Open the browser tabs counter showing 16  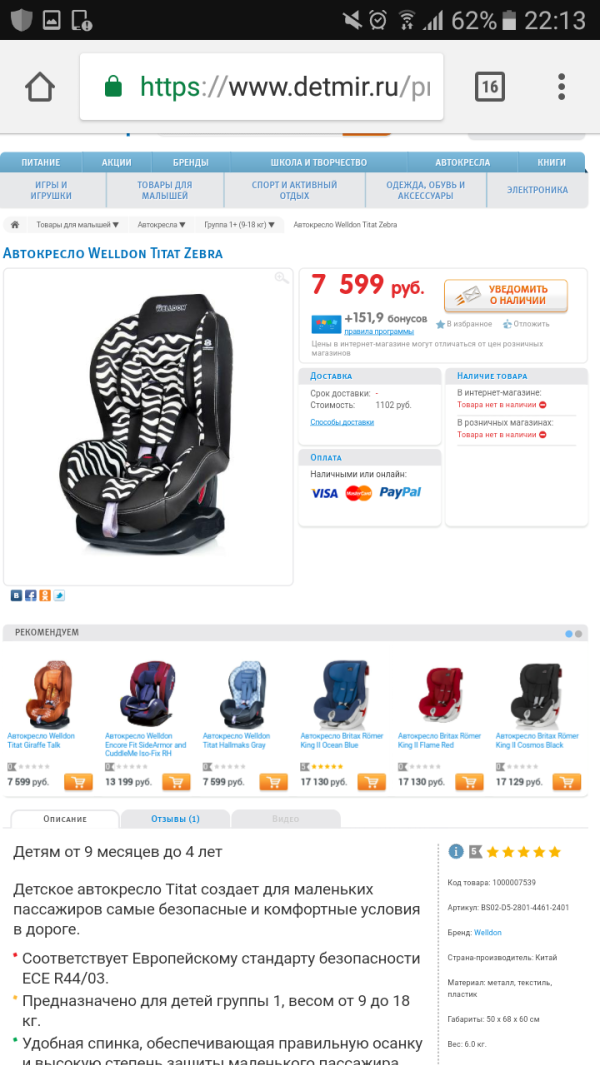pyautogui.click(x=489, y=87)
